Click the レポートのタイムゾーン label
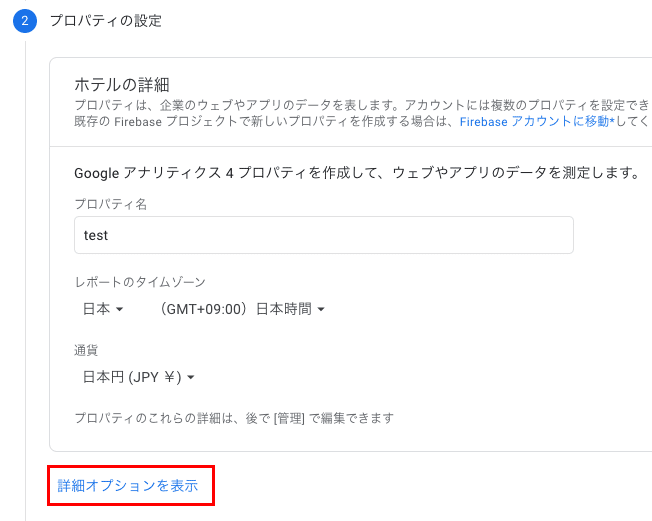Viewport: 652px width, 521px height. [140, 282]
